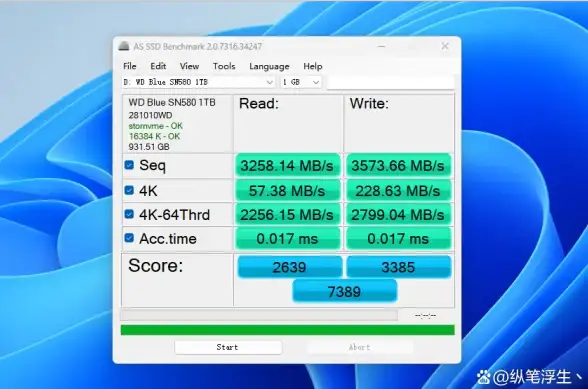
Task: Minimize the AS SSD Benchmark window
Action: (381, 46)
